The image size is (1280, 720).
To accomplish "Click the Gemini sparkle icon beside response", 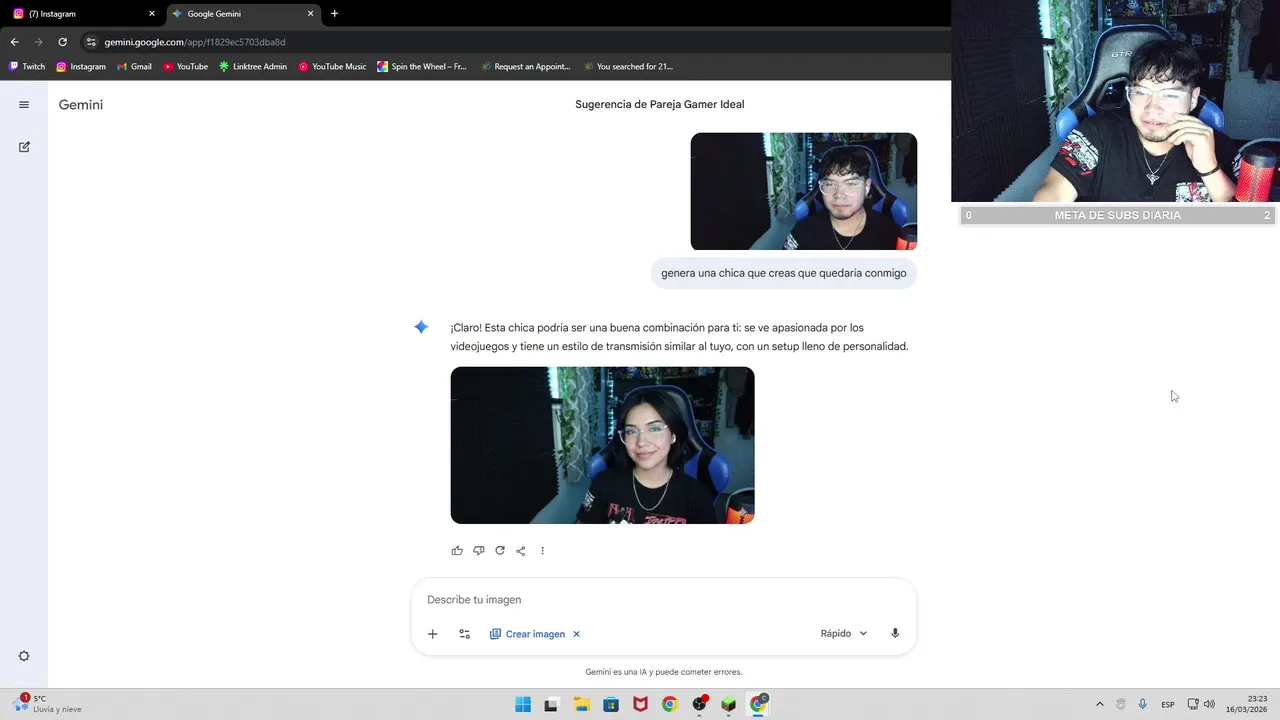I will coord(421,327).
